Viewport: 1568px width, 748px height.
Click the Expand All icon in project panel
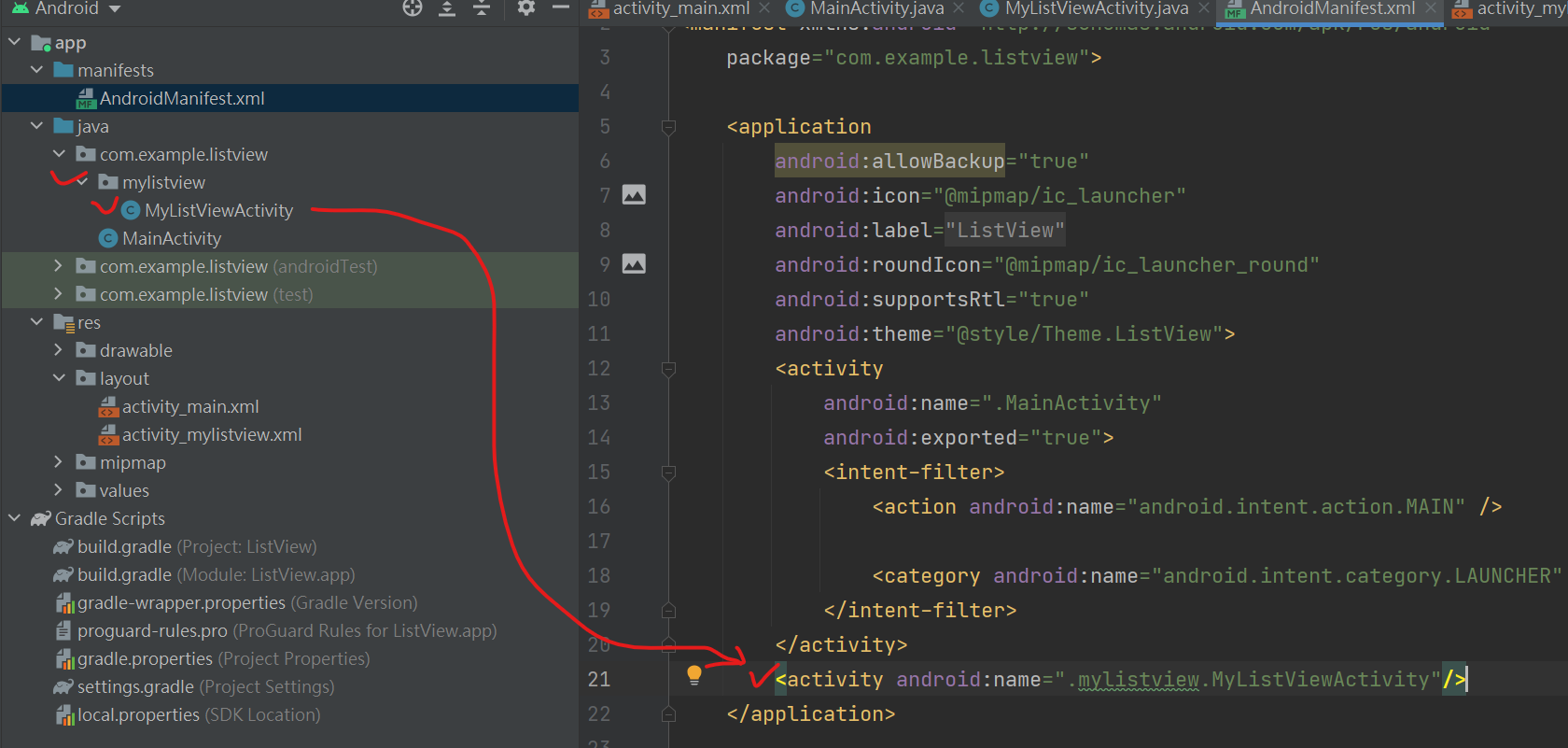tap(447, 8)
